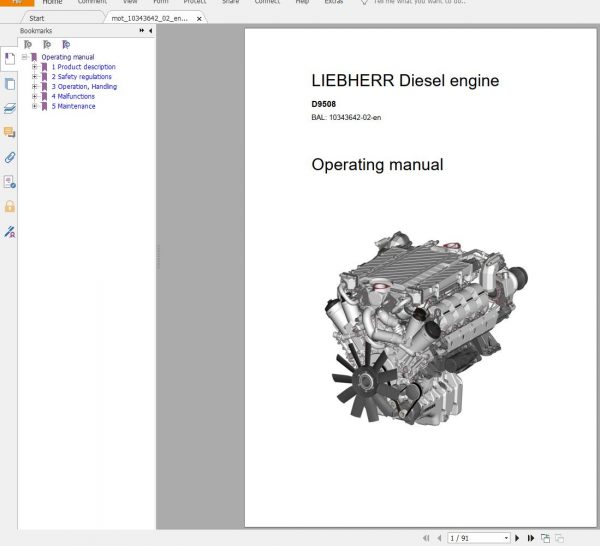The width and height of the screenshot is (600, 546).
Task: Click the orange File button
Action: point(17,2)
